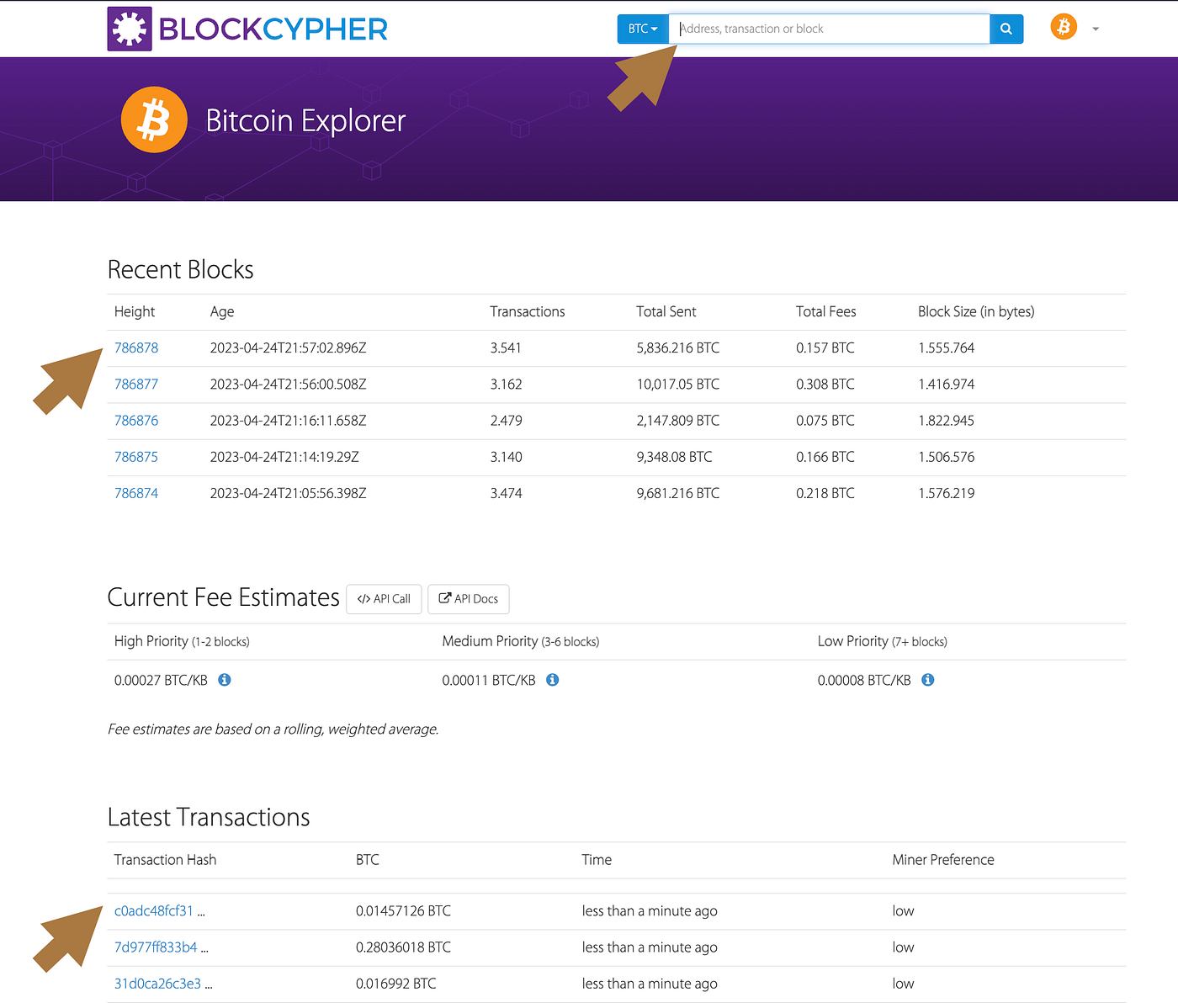Click the Transactions column header
The height and width of the screenshot is (1008, 1178).
528,312
